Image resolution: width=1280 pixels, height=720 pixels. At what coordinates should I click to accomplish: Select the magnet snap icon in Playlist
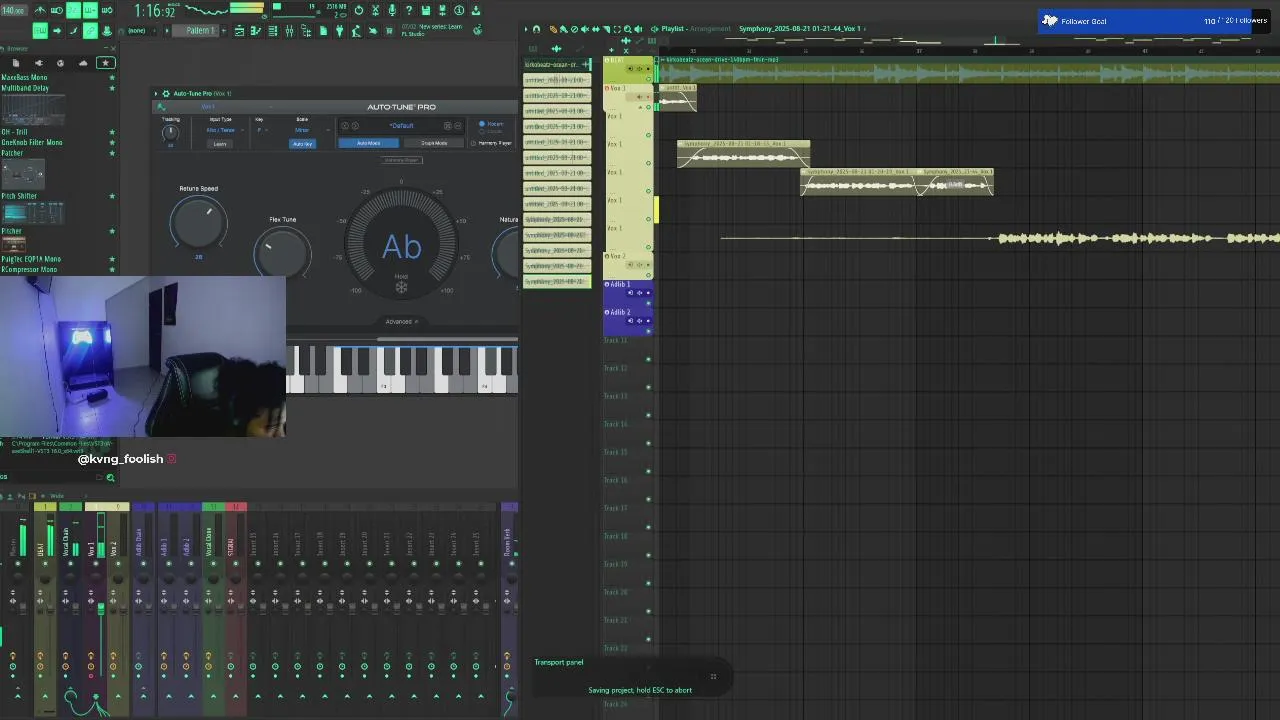pos(536,29)
